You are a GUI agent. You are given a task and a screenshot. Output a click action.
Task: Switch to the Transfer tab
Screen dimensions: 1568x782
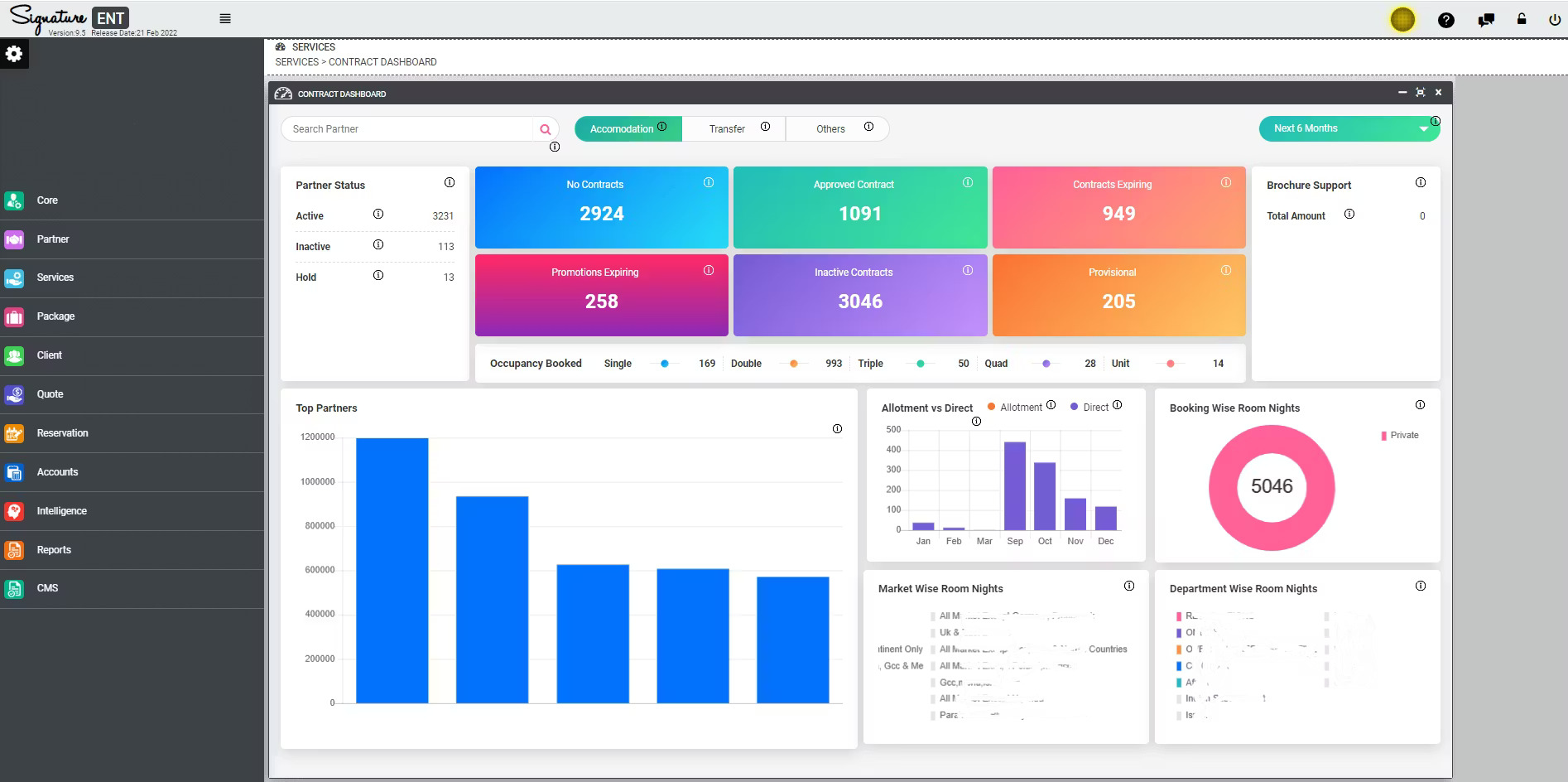click(x=727, y=129)
